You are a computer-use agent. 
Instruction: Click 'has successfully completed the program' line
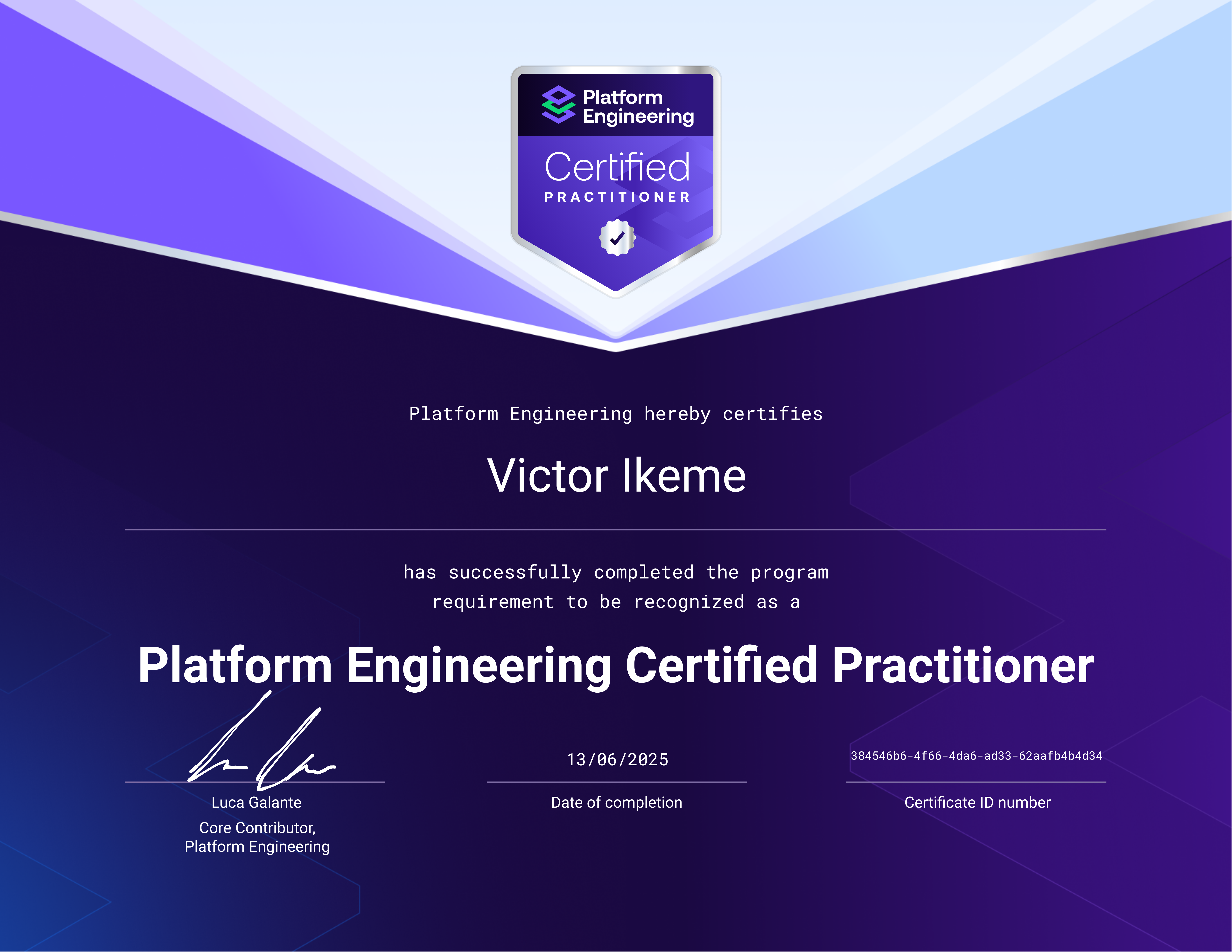616,572
